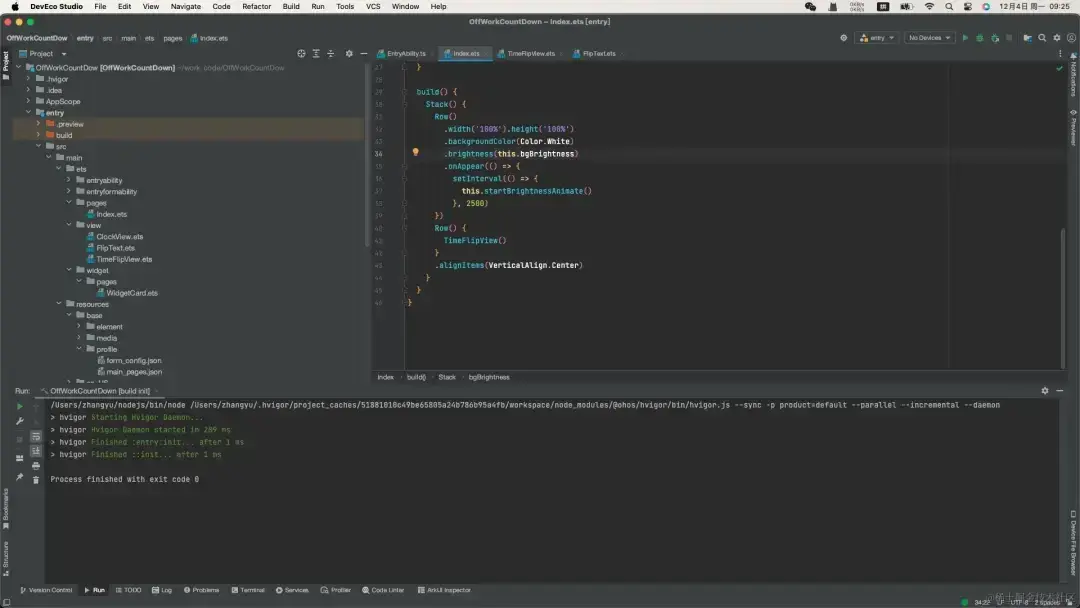
Task: Click the user account avatar icon
Action: click(1071, 38)
